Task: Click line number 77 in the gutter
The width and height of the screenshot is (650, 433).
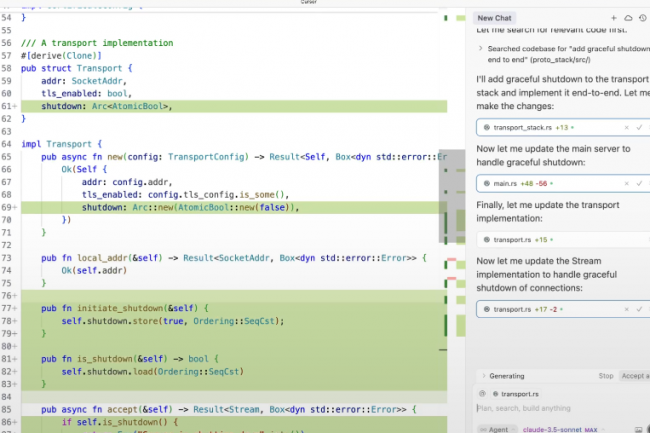Action: coord(7,308)
